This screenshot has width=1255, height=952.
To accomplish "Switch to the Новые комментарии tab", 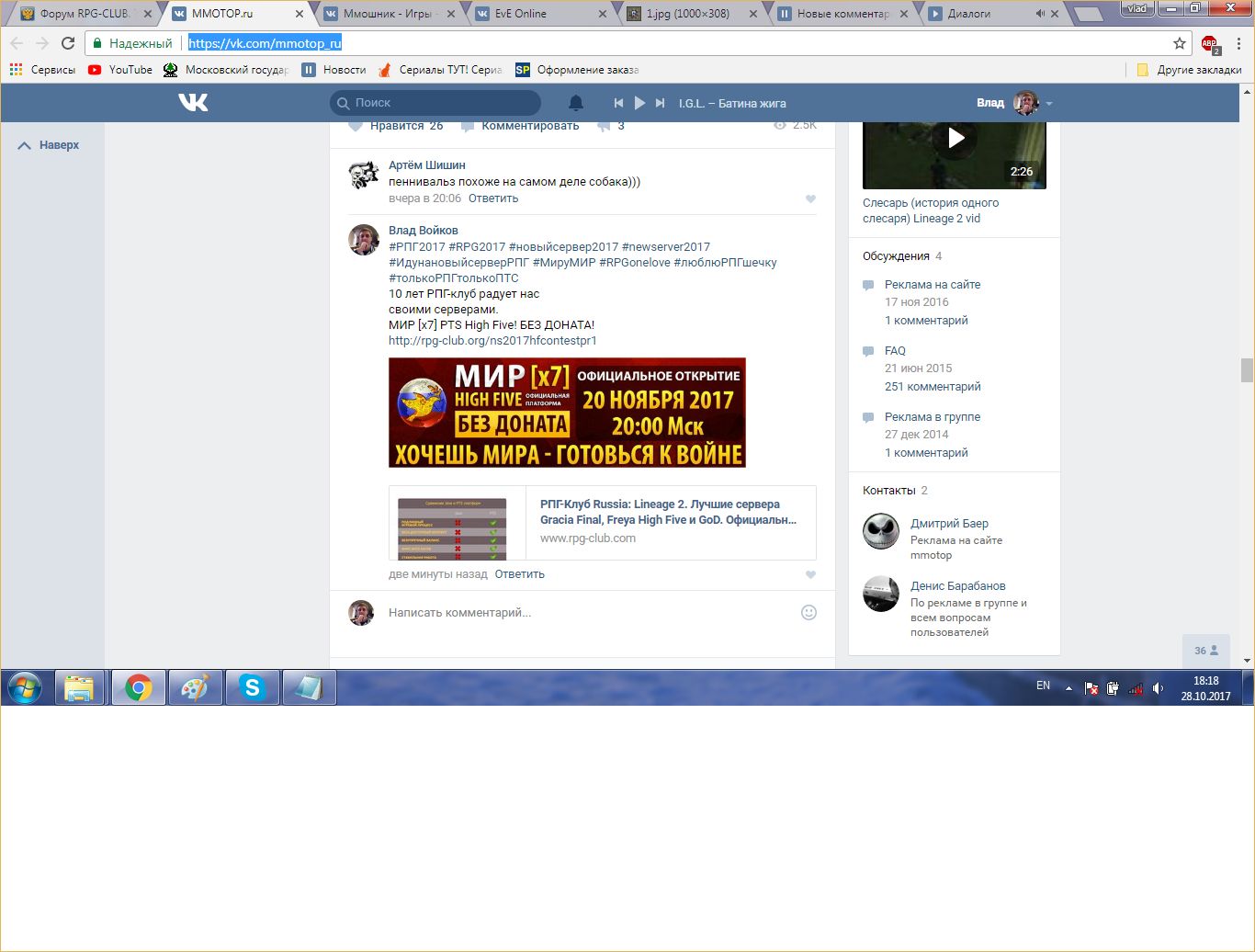I will pos(842,14).
